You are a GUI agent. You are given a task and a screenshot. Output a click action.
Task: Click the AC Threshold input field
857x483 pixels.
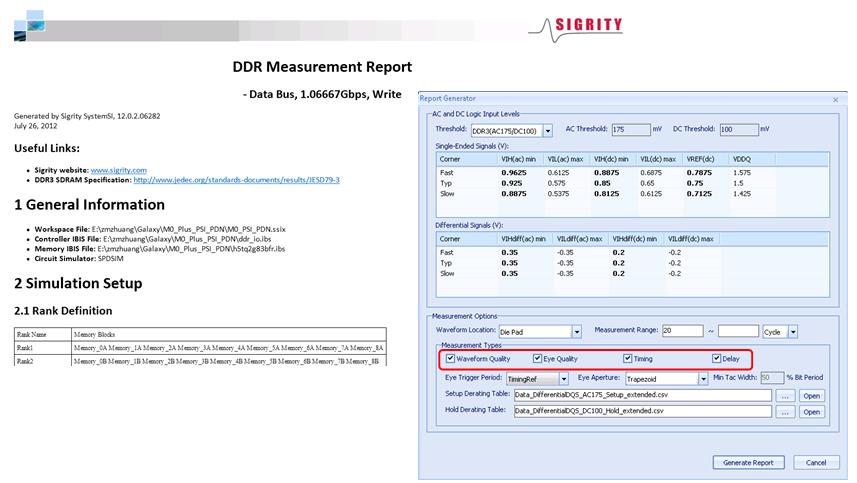pyautogui.click(x=631, y=129)
